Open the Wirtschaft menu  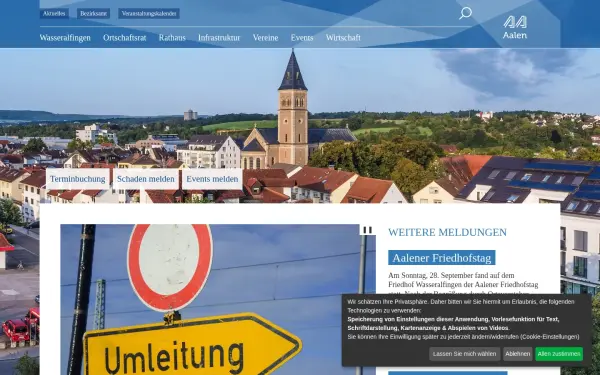pyautogui.click(x=343, y=38)
